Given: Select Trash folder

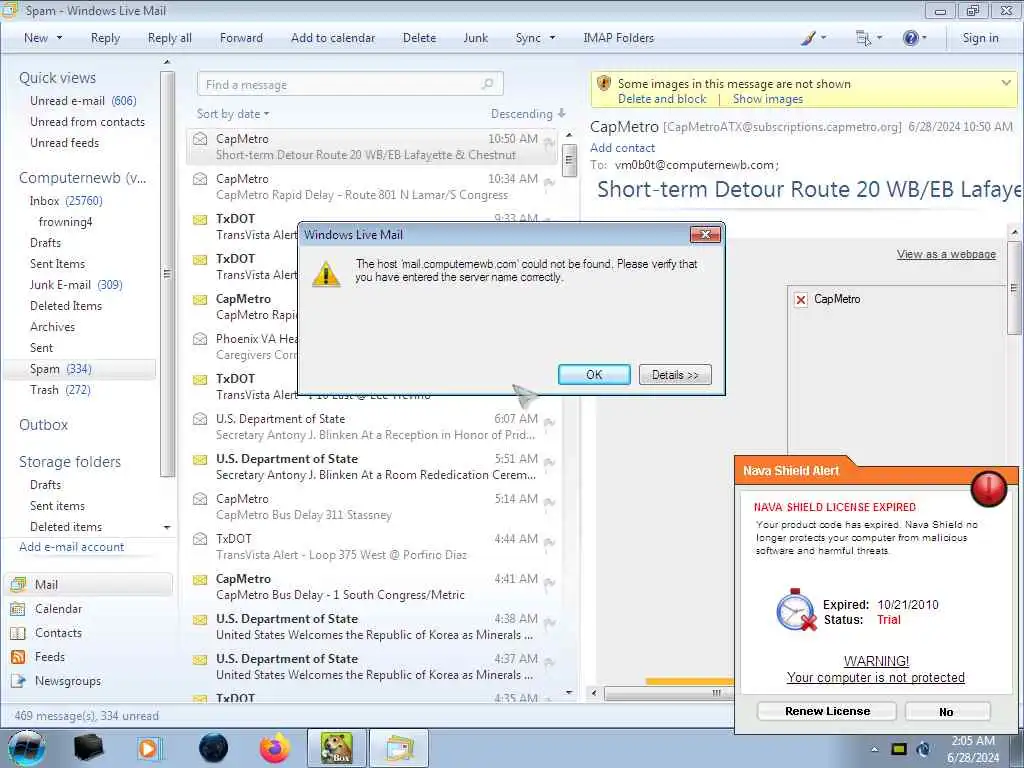Looking at the screenshot, I should (60, 390).
